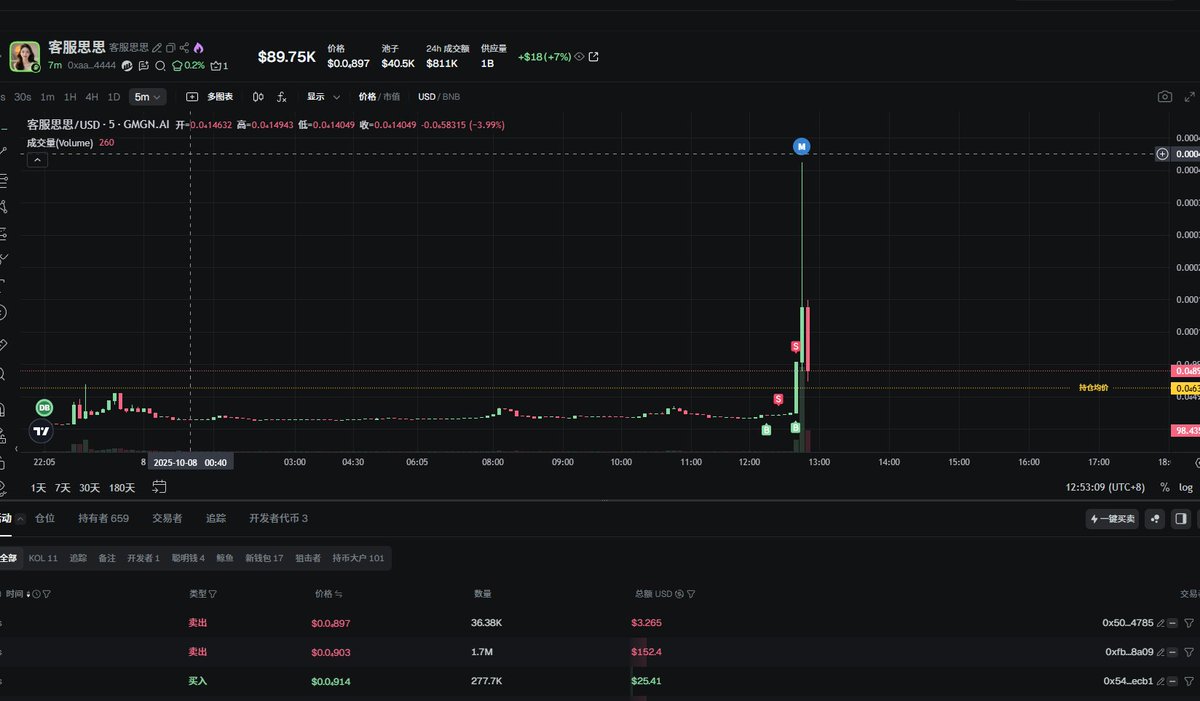The width and height of the screenshot is (1200, 701).
Task: Switch to the 持有者 659 tab
Action: pyautogui.click(x=103, y=518)
